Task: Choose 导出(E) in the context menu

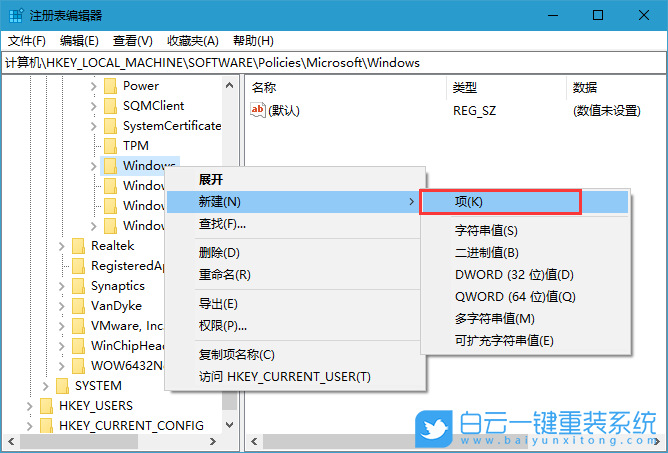Action: click(x=296, y=304)
